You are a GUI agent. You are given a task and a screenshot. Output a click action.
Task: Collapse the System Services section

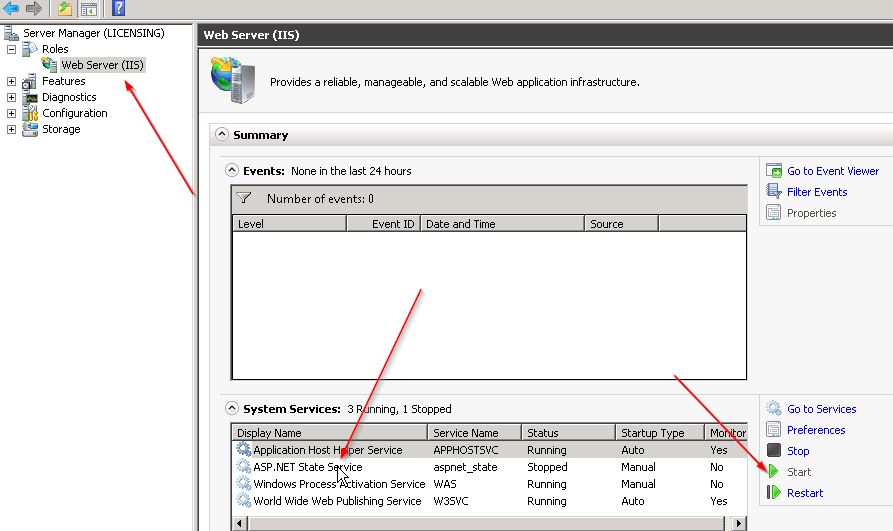(x=232, y=408)
